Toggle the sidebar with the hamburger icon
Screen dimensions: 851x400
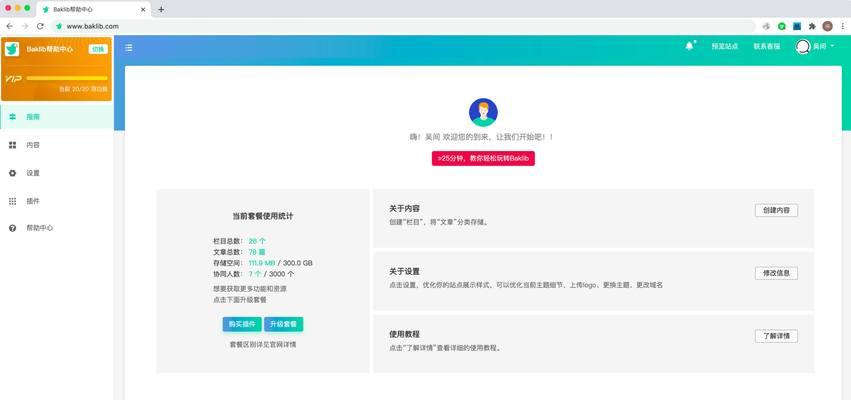pyautogui.click(x=129, y=47)
